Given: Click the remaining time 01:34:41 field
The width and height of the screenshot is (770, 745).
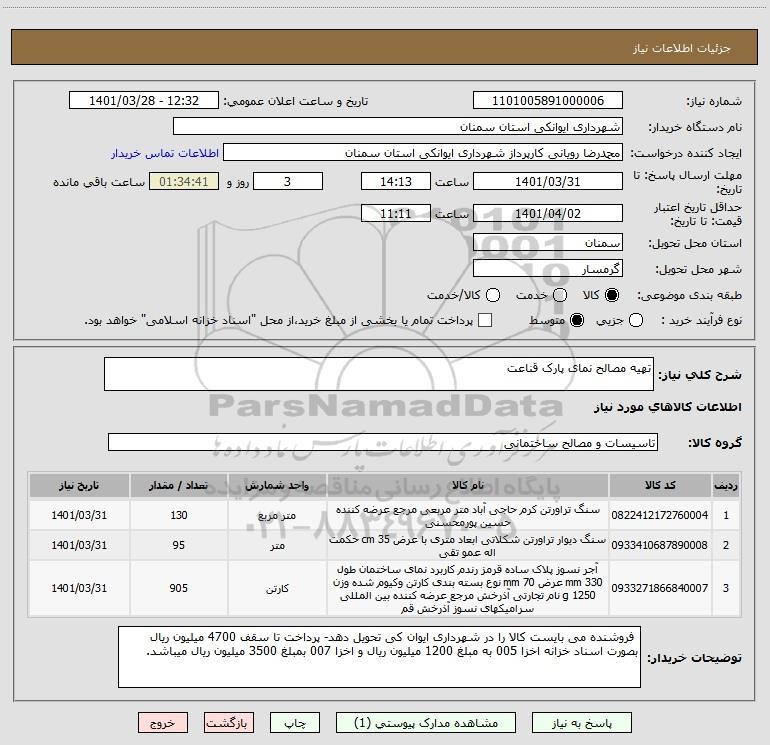Looking at the screenshot, I should click(184, 181).
